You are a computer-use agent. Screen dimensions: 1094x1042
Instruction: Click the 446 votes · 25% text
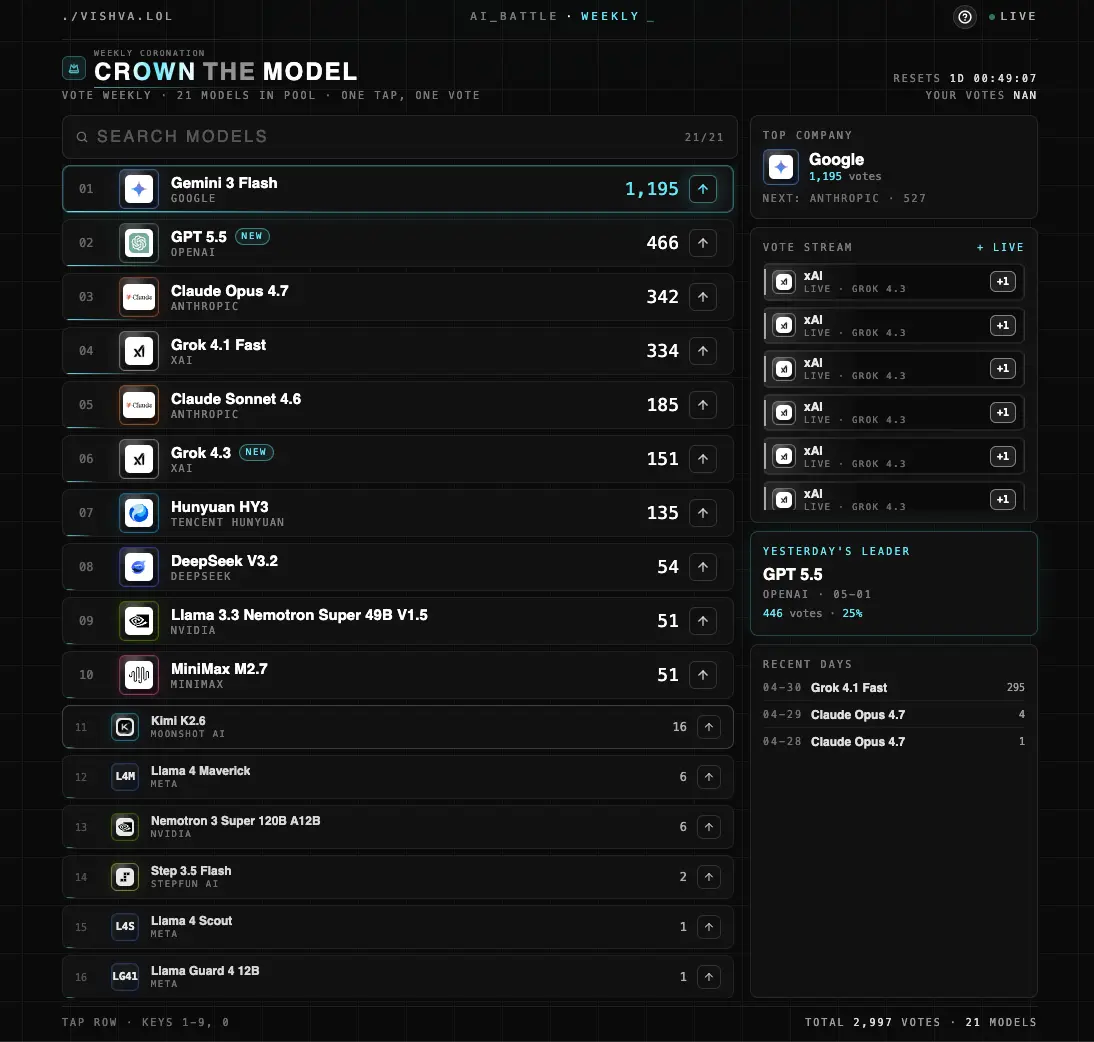[813, 613]
